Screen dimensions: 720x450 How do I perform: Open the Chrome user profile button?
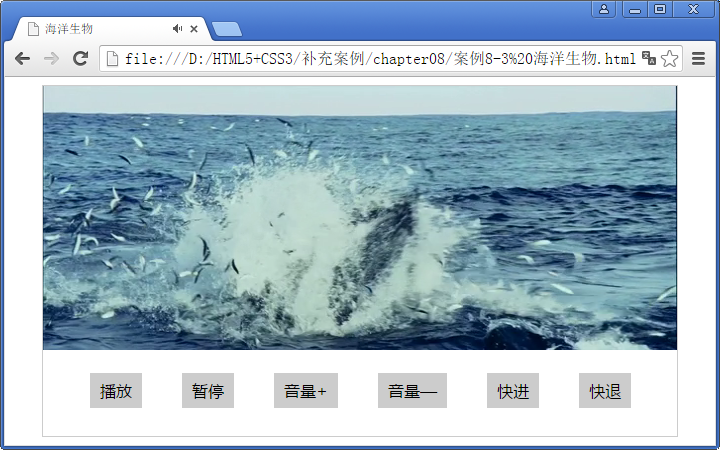[604, 9]
